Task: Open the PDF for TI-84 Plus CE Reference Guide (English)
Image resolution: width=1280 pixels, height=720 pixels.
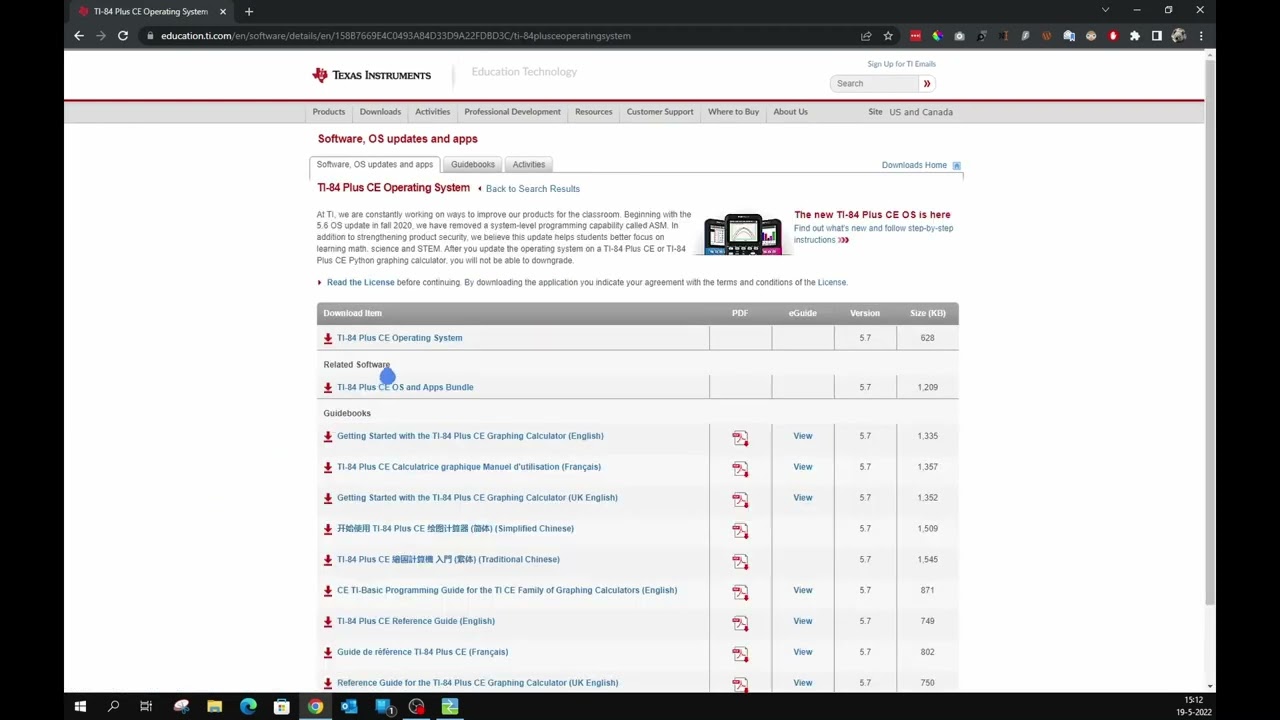Action: (x=740, y=623)
